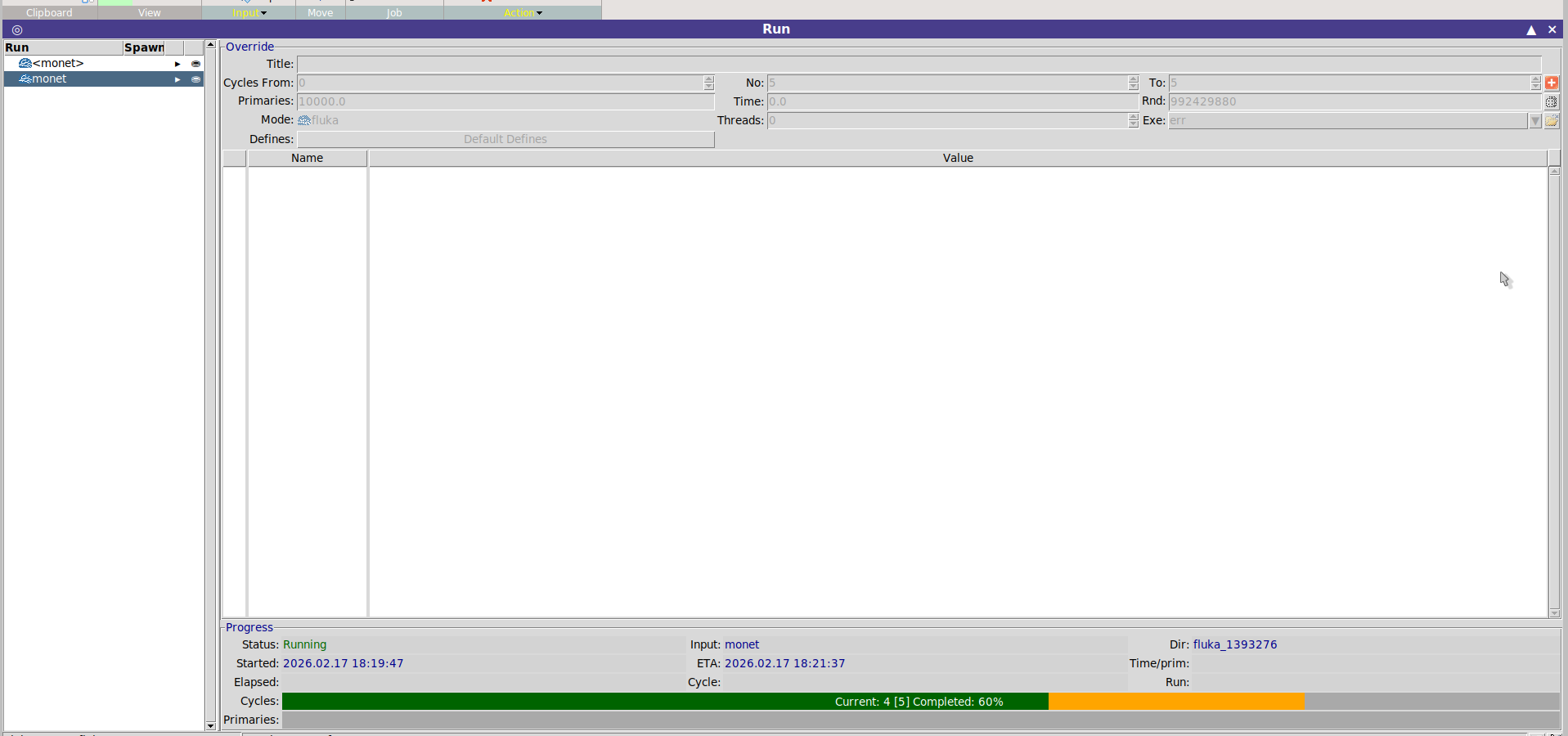Viewport: 1568px width, 736px height.
Task: Expand the selected monet run arrow
Action: coord(177,79)
